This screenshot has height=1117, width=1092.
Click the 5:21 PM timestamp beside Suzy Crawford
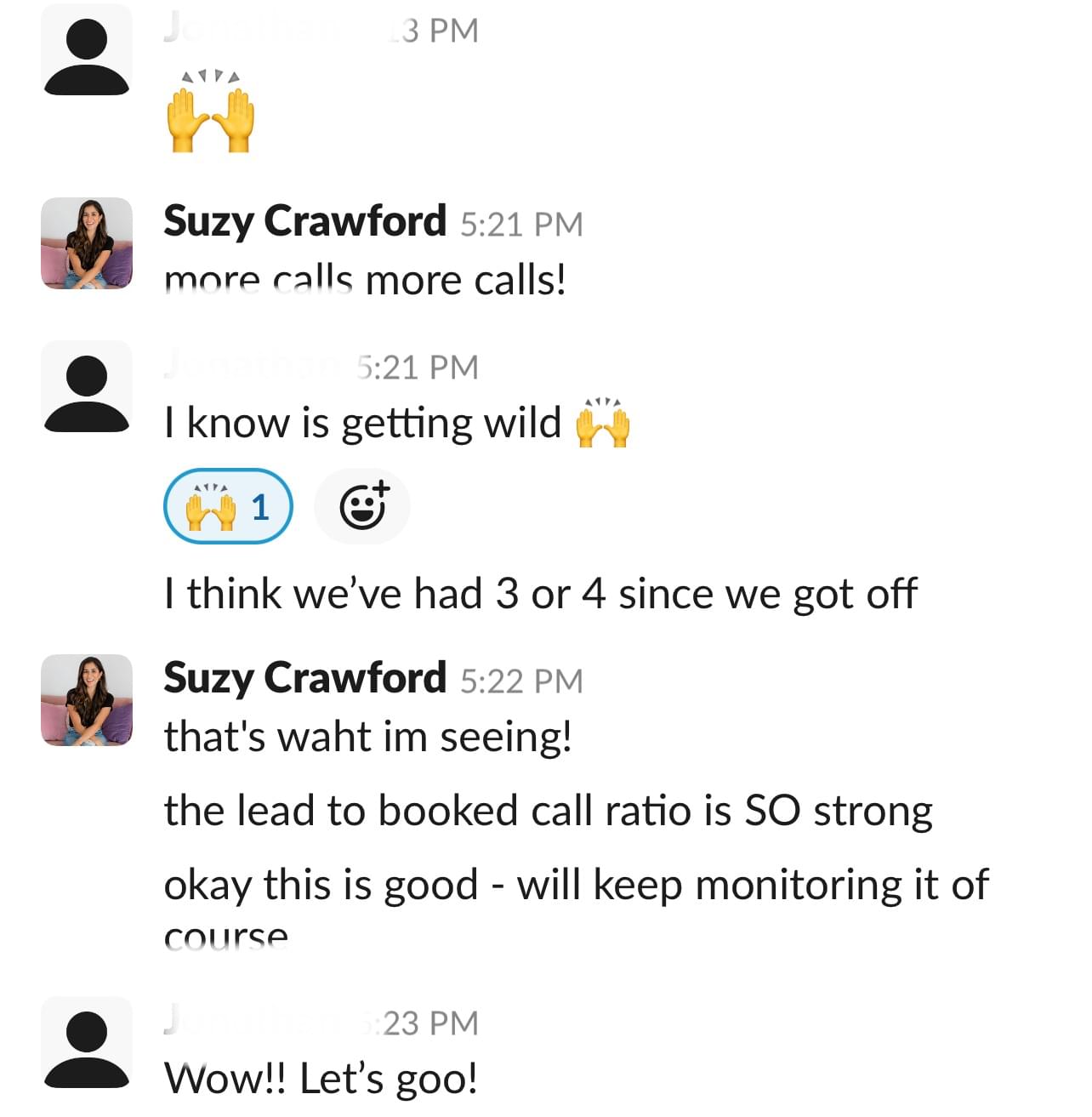click(521, 225)
